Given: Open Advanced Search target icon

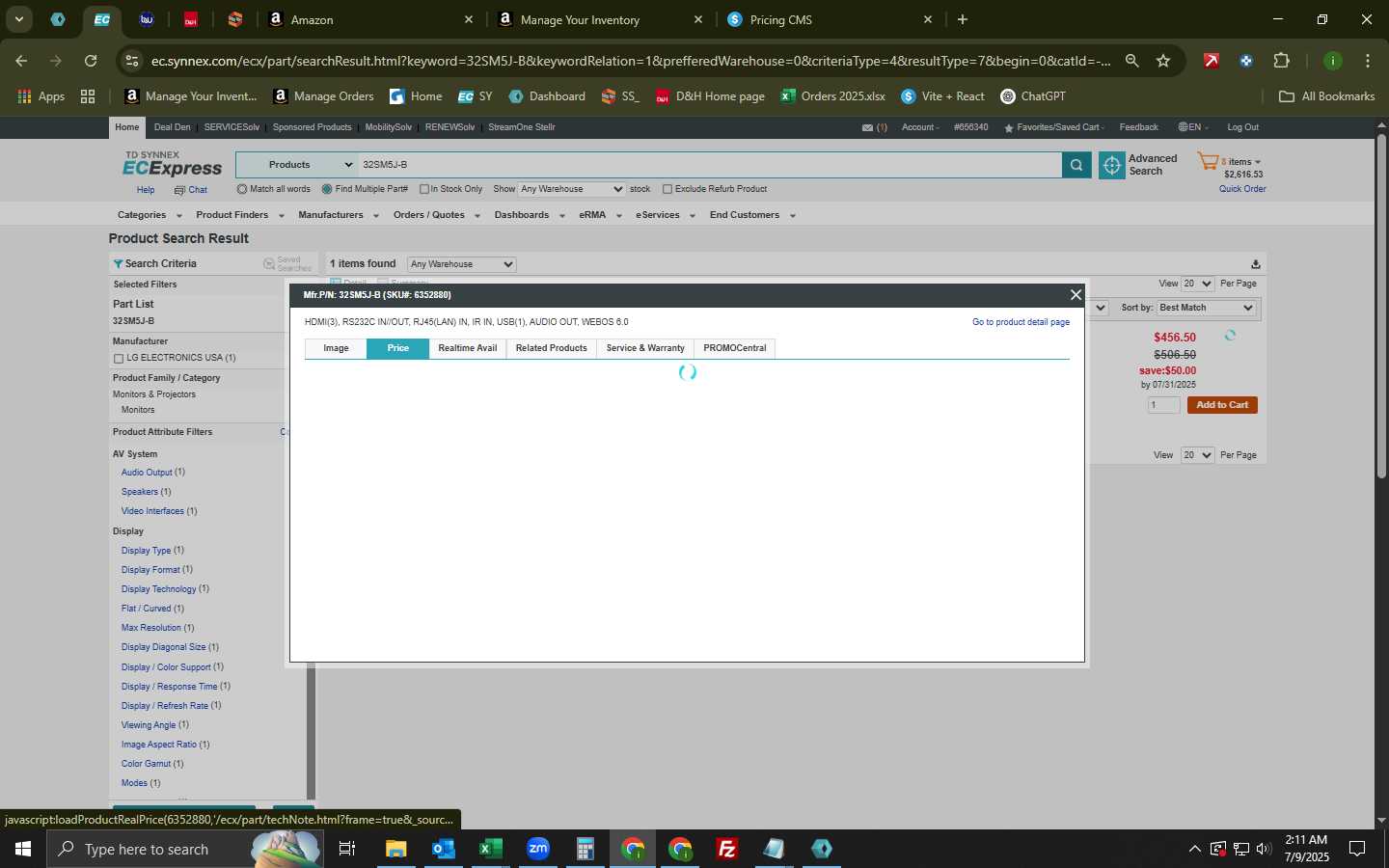Looking at the screenshot, I should 1112,166.
